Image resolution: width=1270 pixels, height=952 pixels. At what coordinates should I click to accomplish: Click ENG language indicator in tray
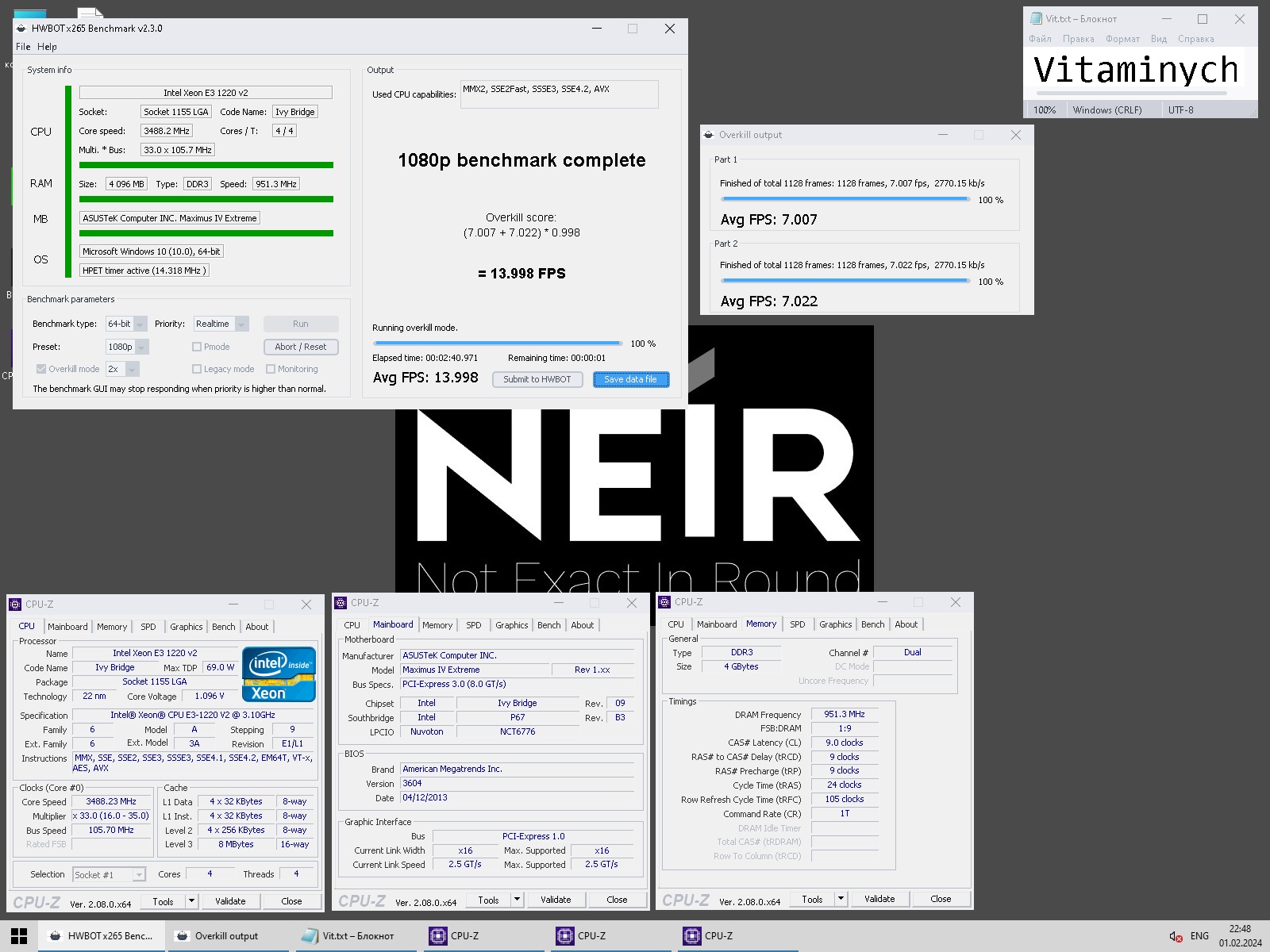1199,936
